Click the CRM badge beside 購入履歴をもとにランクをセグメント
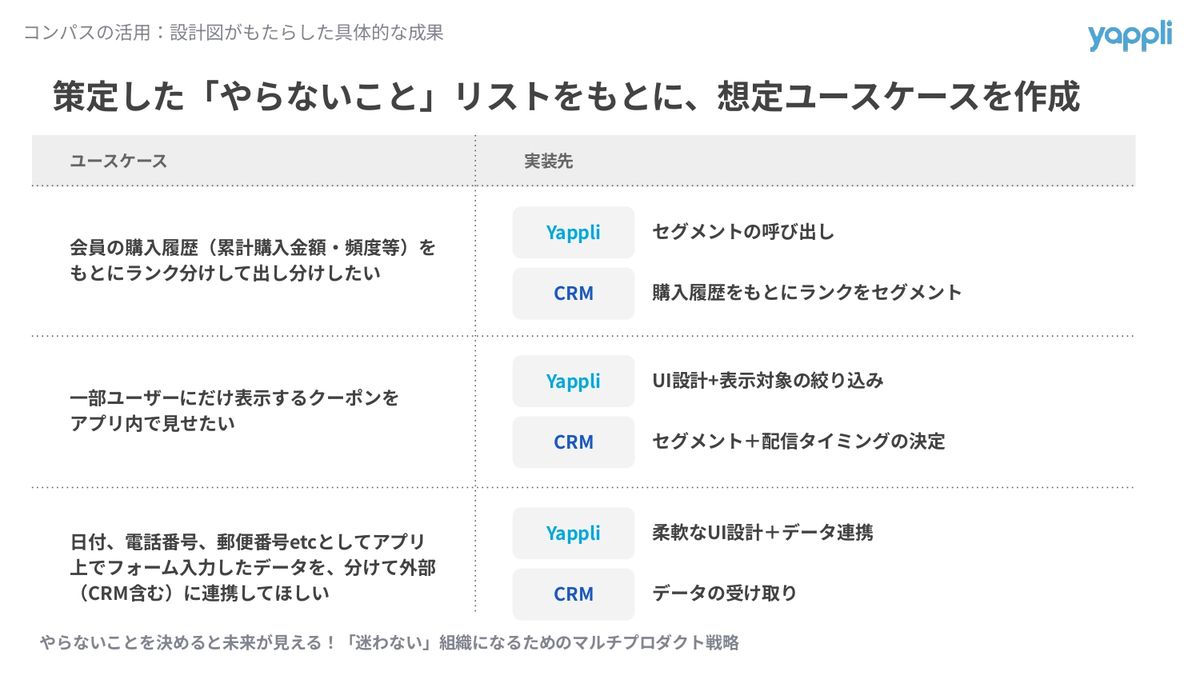 573,293
